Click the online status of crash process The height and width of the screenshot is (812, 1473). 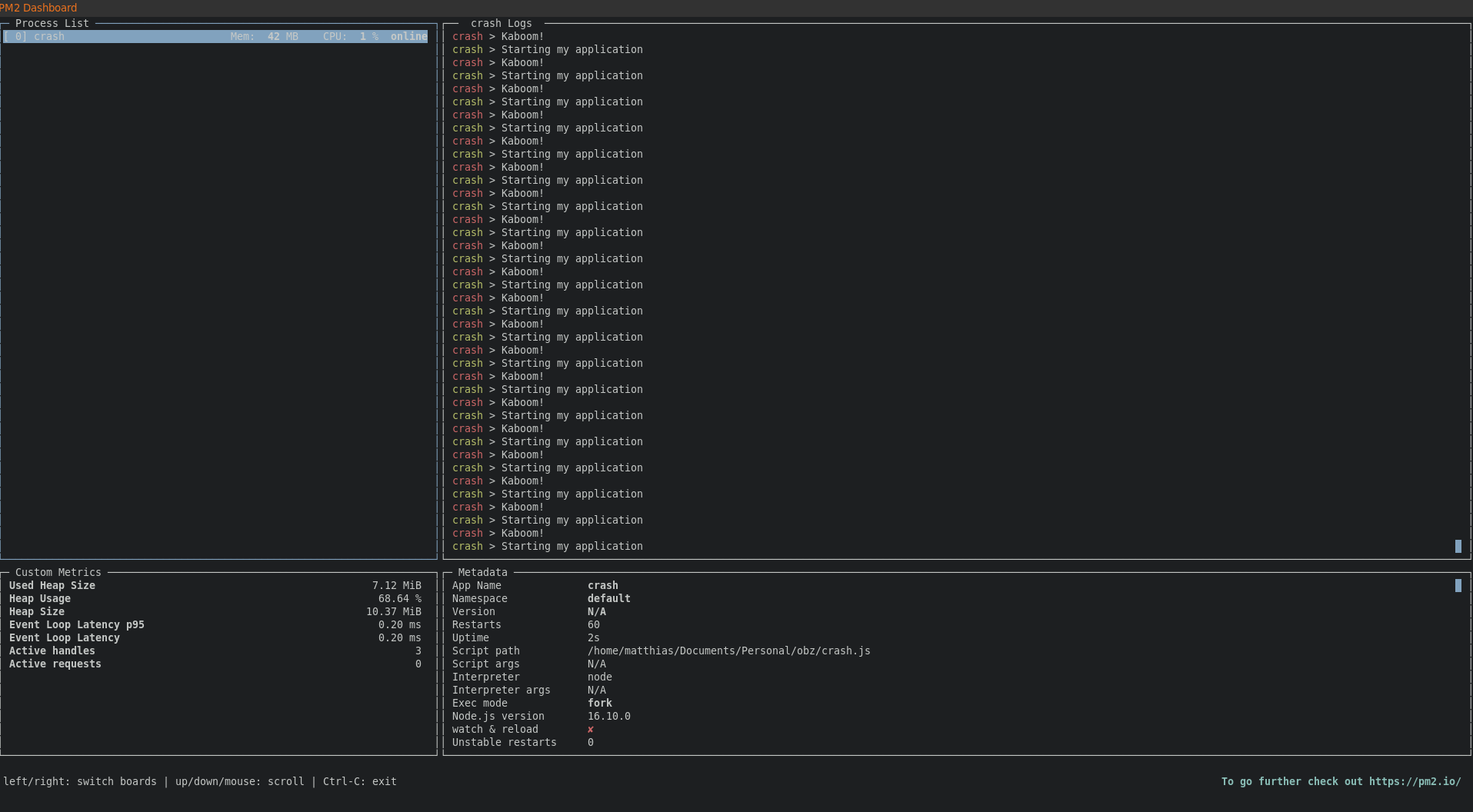[408, 36]
